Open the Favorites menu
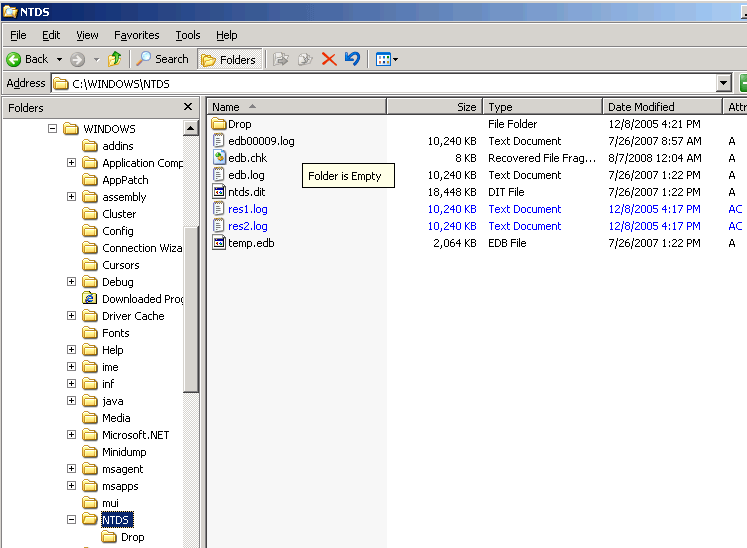This screenshot has height=548, width=747. [136, 35]
